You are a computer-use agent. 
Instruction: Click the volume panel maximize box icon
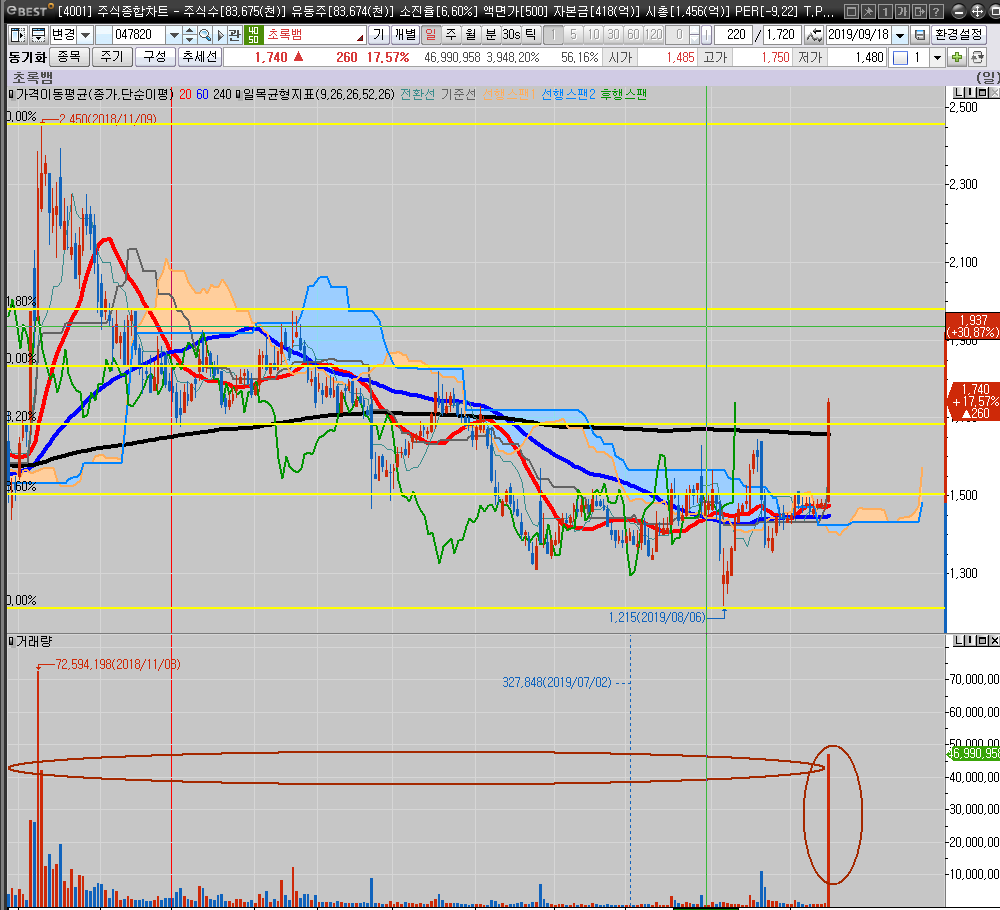983,641
